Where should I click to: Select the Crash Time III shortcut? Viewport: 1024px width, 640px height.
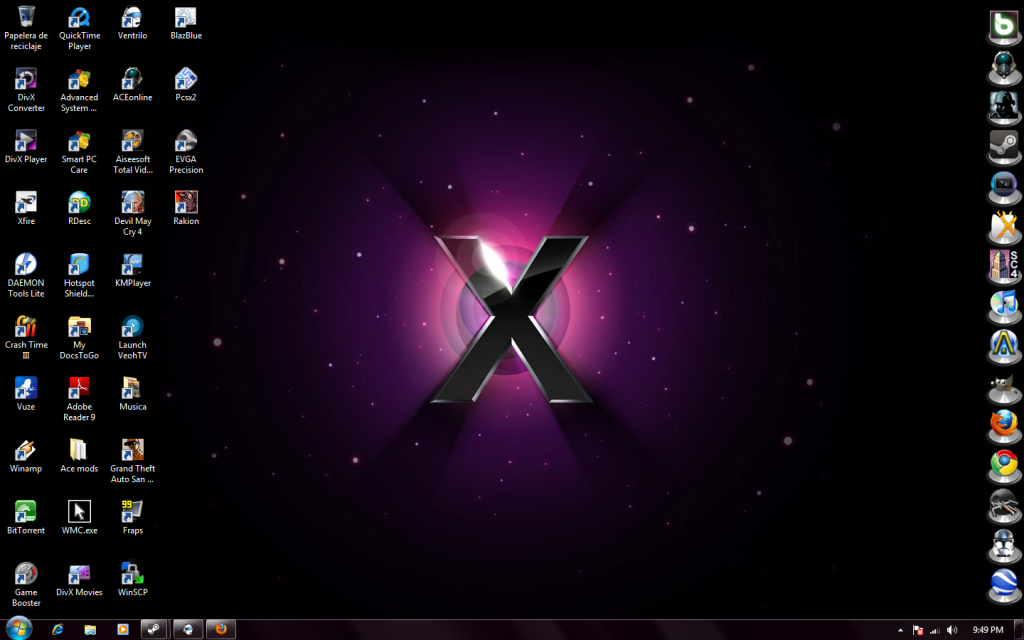click(26, 337)
